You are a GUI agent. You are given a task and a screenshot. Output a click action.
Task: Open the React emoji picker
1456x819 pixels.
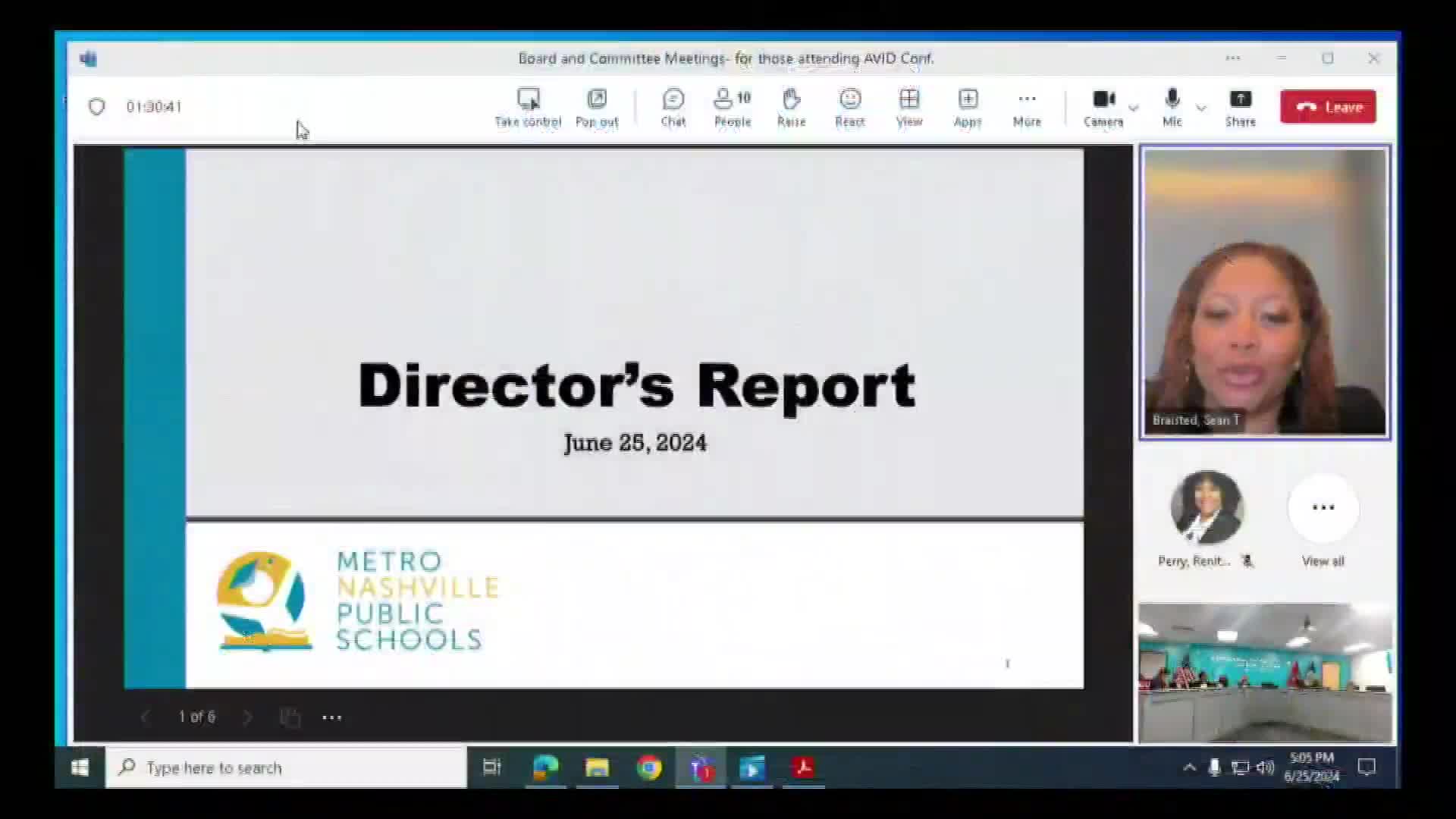[x=849, y=106]
